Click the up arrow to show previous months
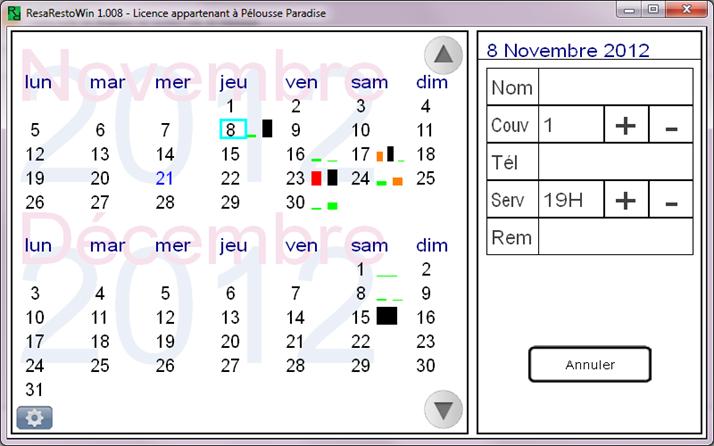The height and width of the screenshot is (446, 714). (443, 55)
